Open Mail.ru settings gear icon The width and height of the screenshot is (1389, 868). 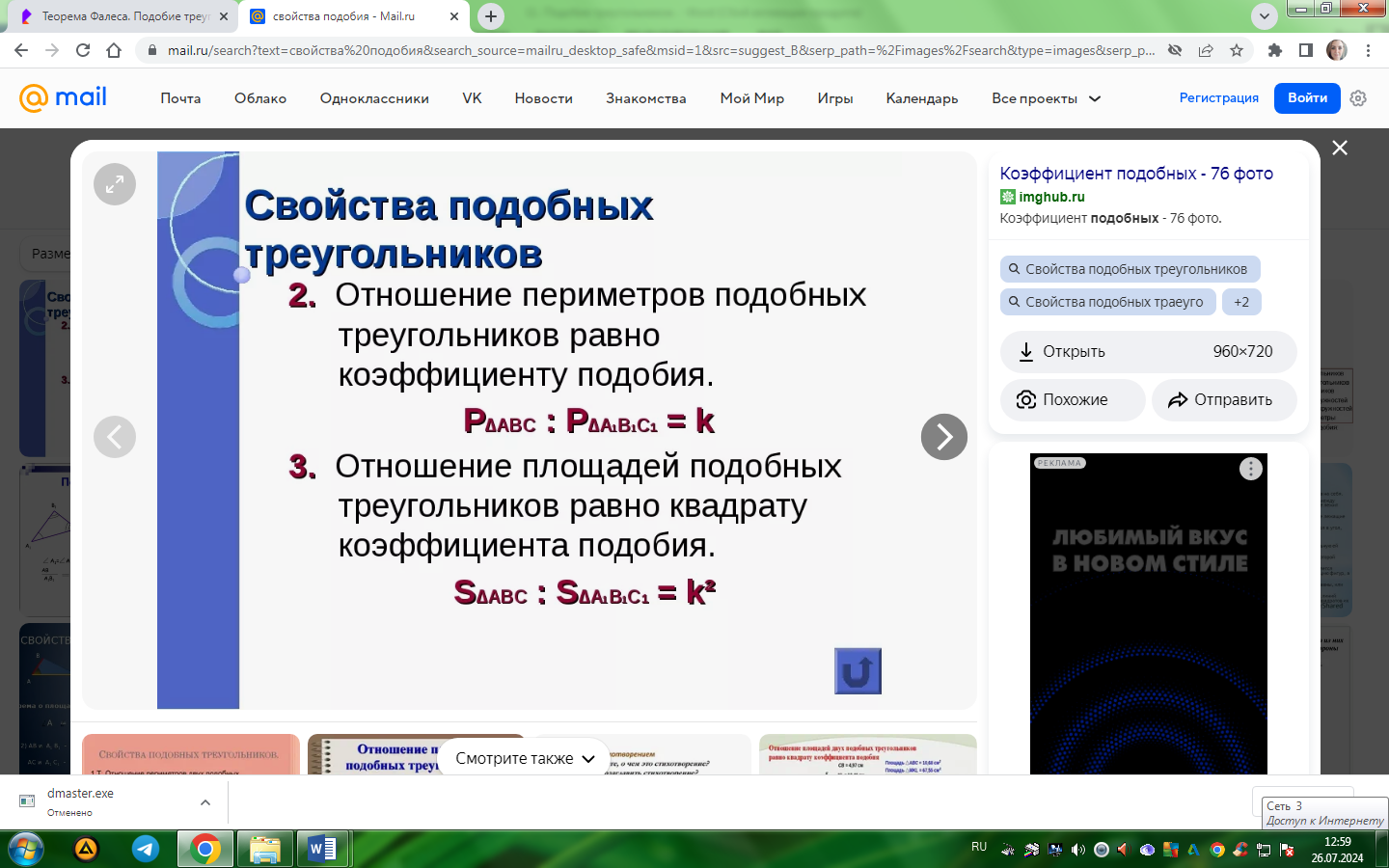(x=1358, y=98)
